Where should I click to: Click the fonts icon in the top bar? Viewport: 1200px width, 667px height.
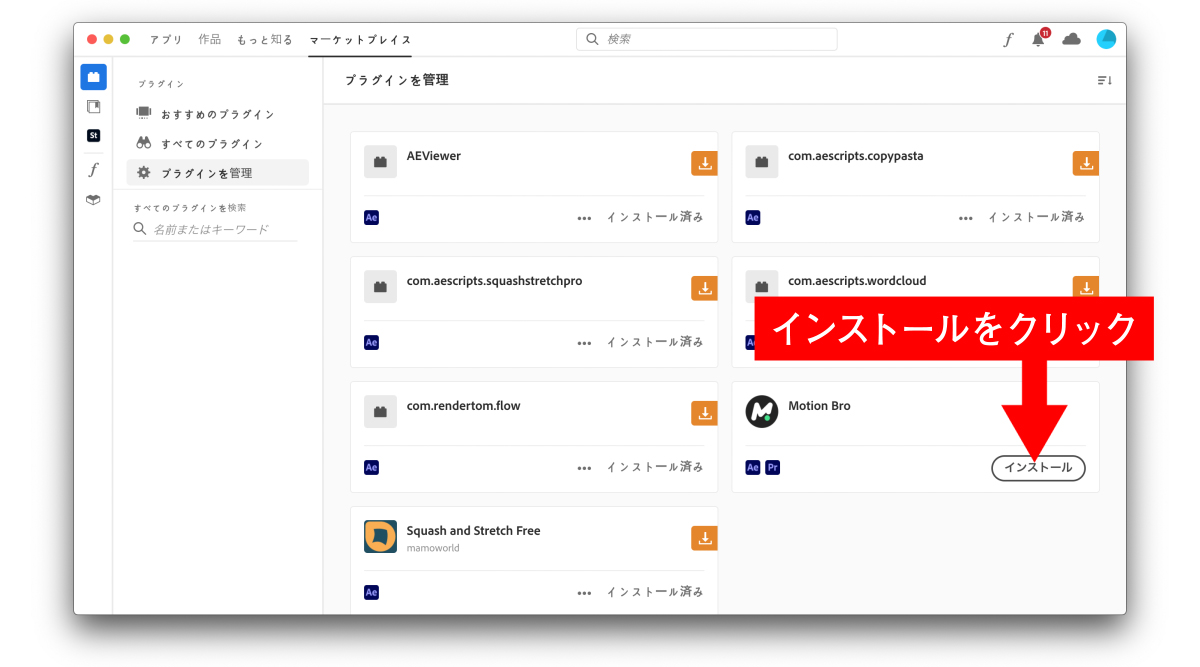(x=1008, y=39)
